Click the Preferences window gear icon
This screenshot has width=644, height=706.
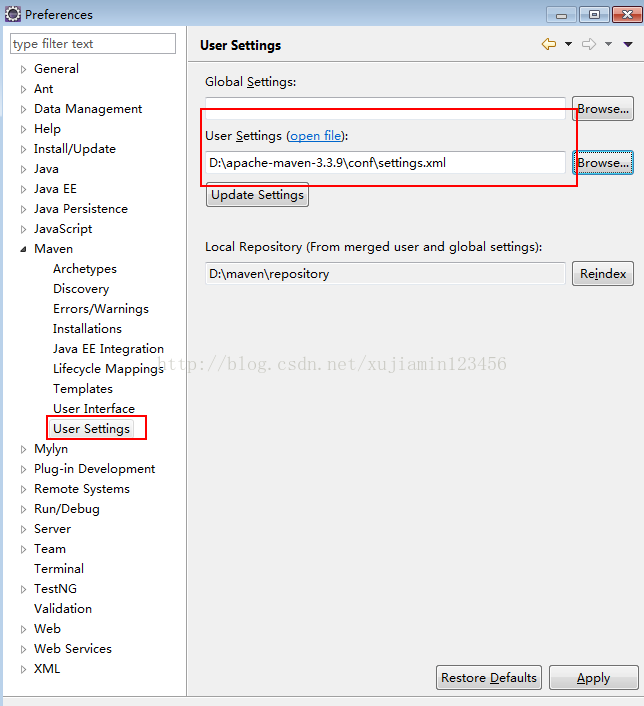13,14
